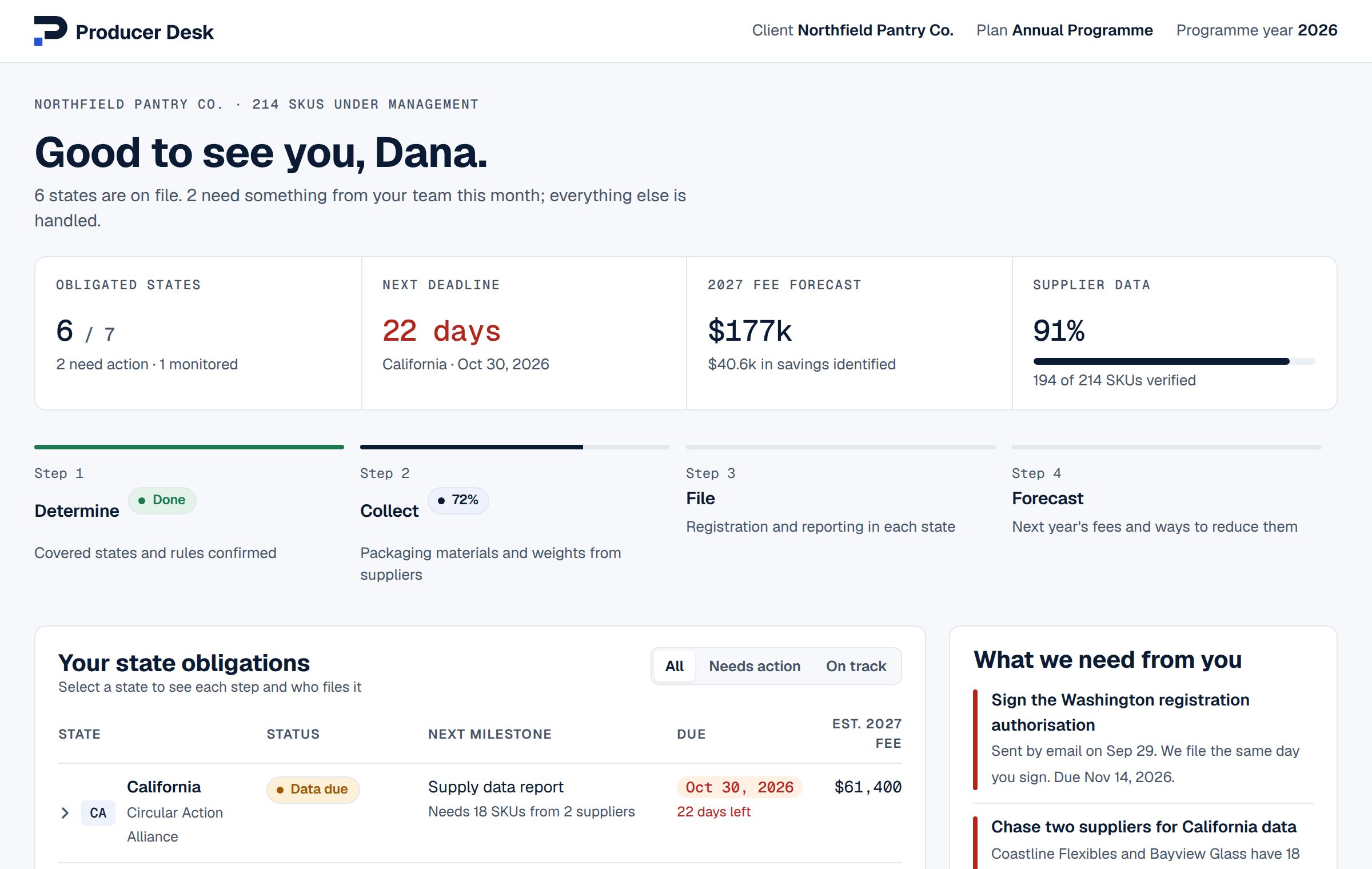Click the $61,400 fee value
The width and height of the screenshot is (1372, 869).
point(868,787)
